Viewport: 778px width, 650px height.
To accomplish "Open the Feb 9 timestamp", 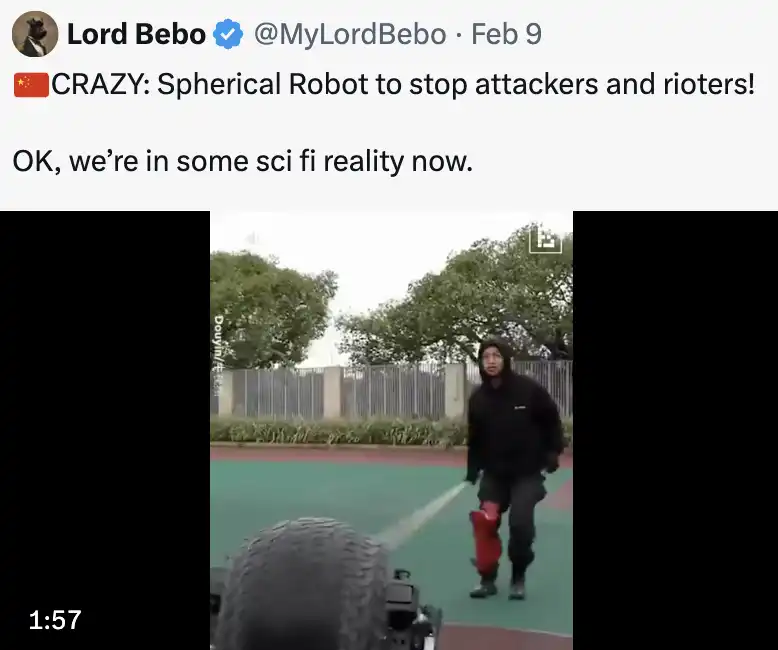I will tap(506, 34).
